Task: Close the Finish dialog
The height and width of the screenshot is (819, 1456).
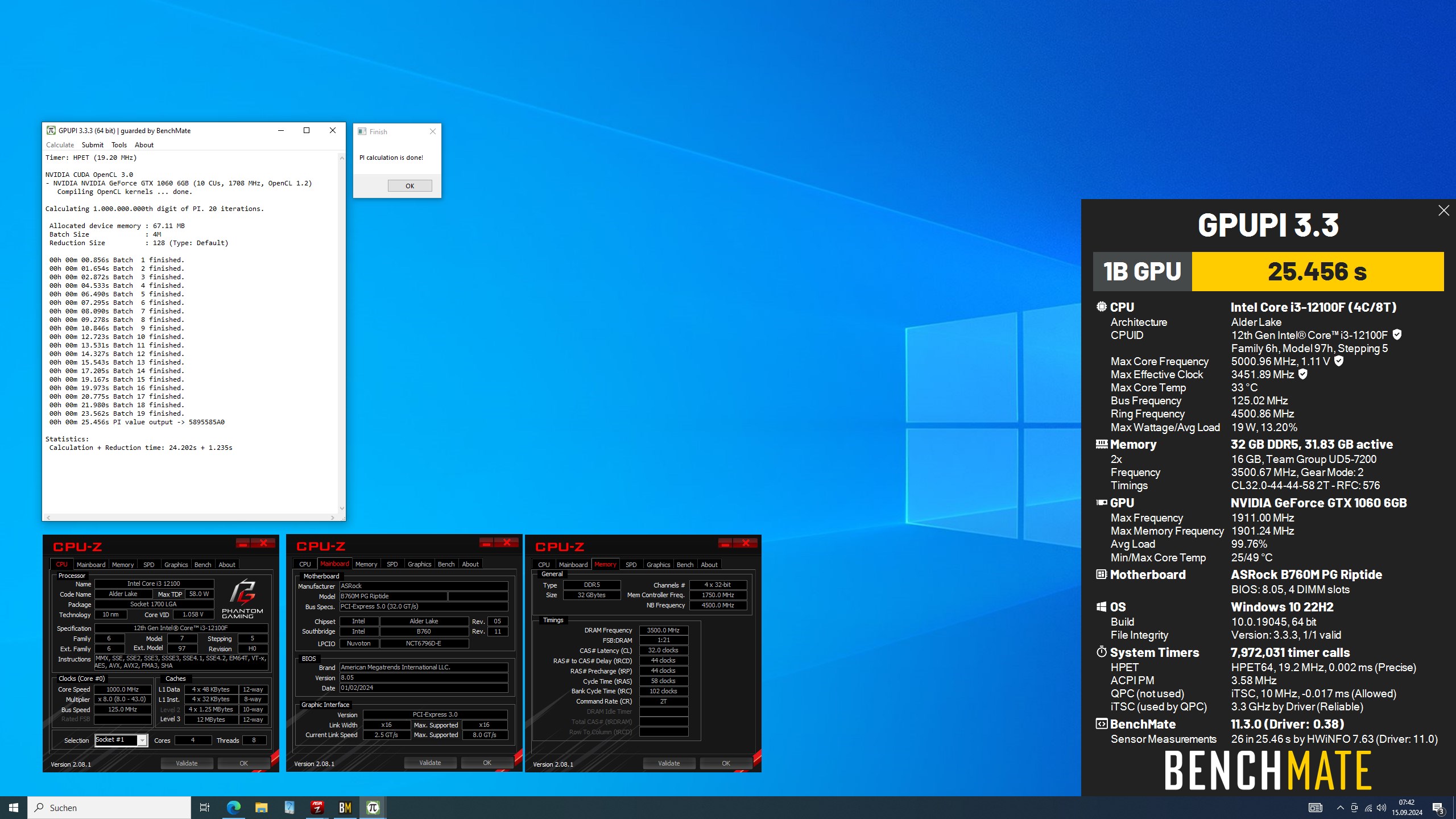Action: (433, 131)
